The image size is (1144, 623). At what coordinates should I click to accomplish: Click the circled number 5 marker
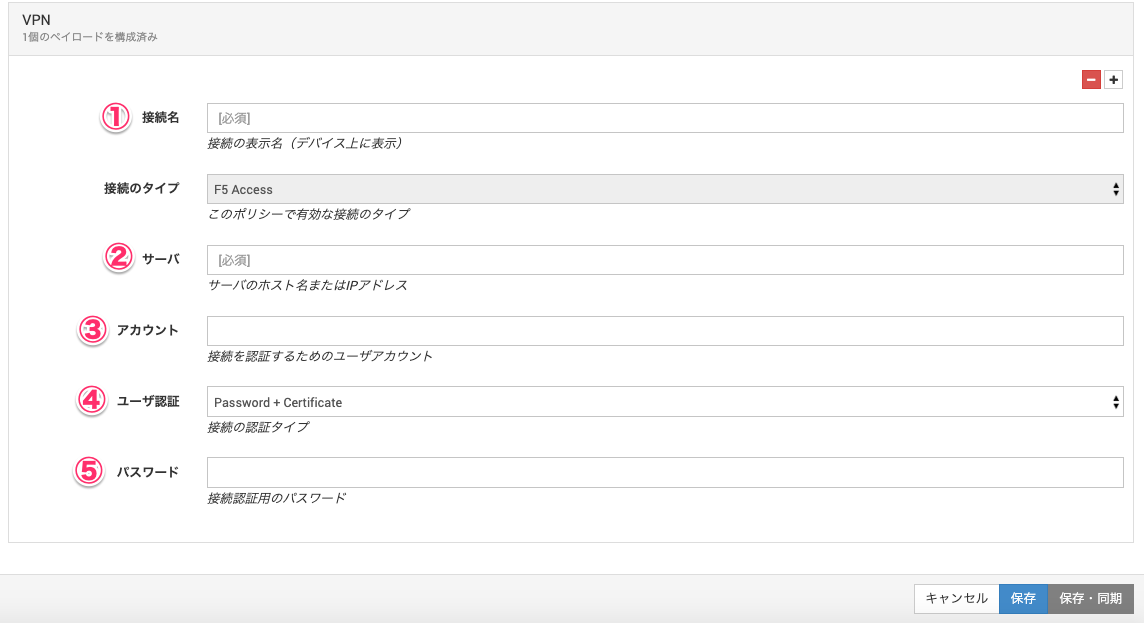[90, 472]
